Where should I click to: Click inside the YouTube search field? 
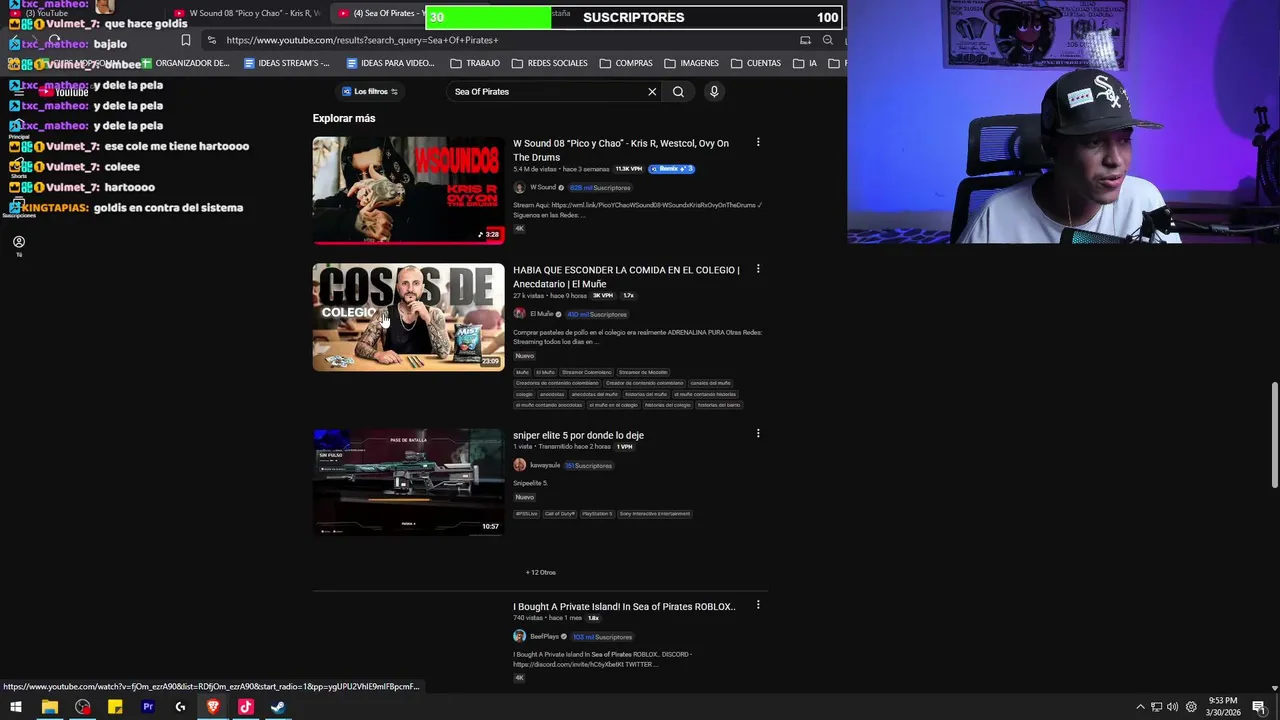pyautogui.click(x=548, y=91)
